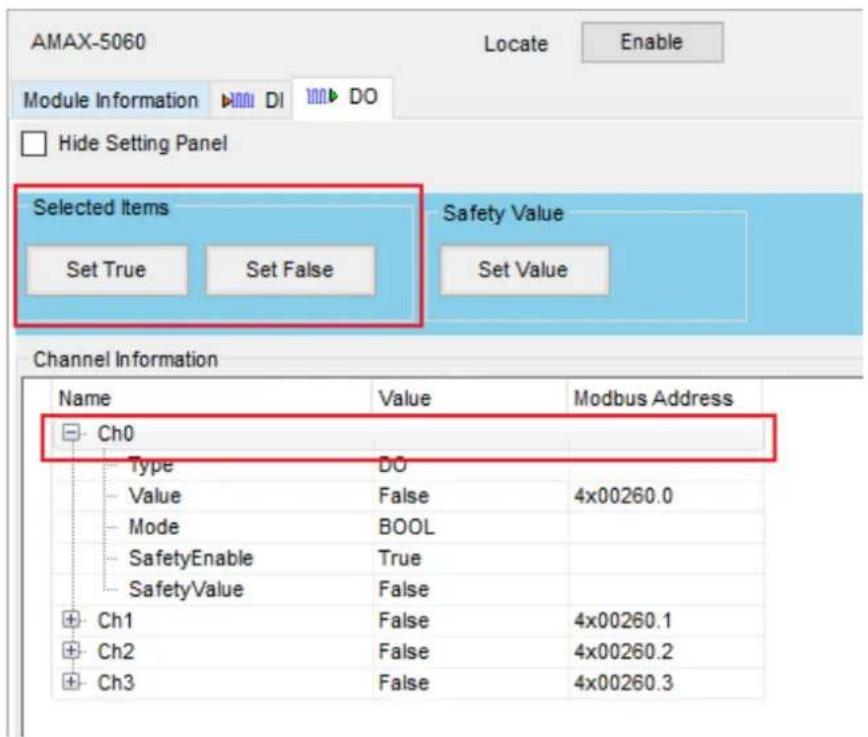Expand the Ch1 channel node
This screenshot has height=737, width=868.
pos(71,620)
